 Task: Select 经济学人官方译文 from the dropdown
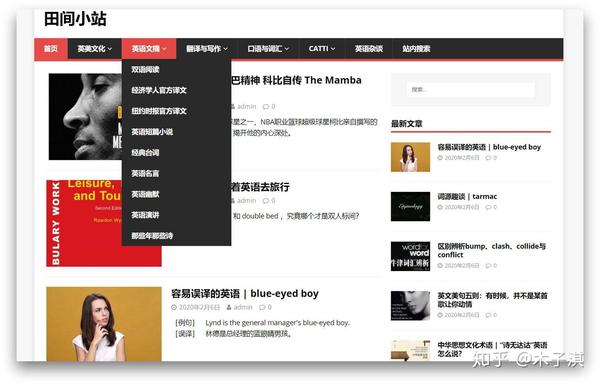[176, 90]
